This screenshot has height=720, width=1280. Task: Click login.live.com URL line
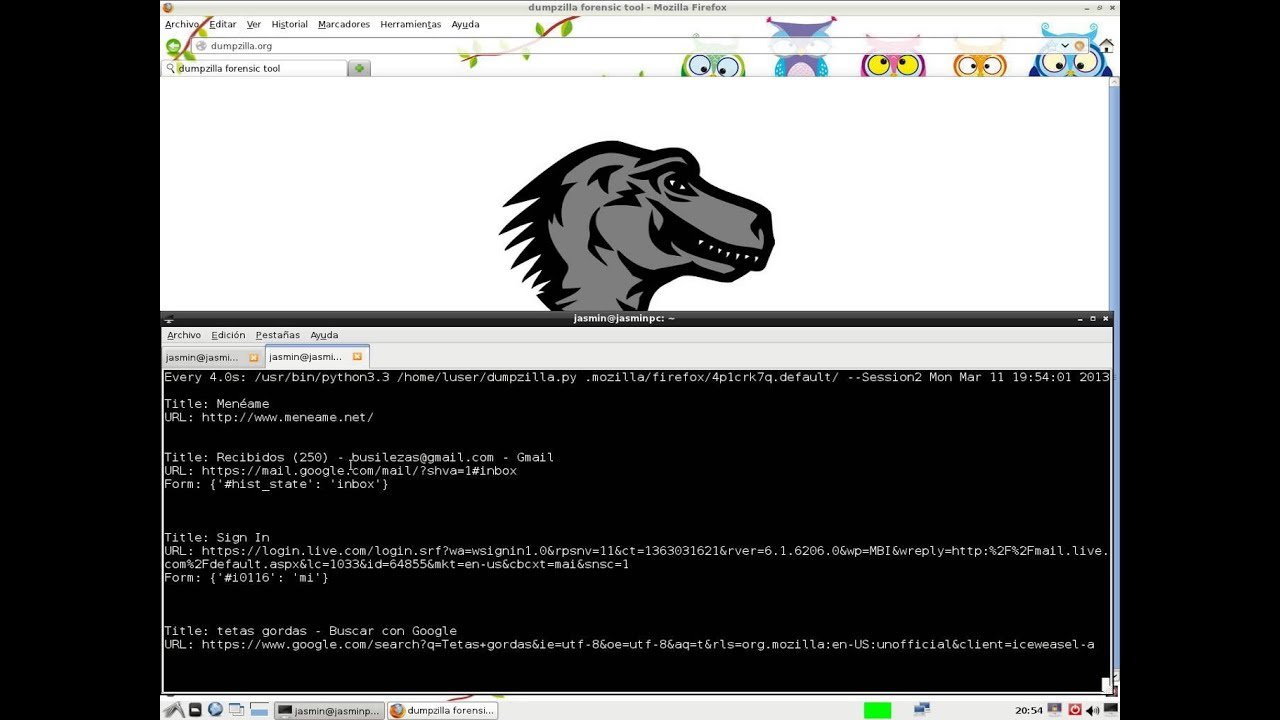(637, 557)
